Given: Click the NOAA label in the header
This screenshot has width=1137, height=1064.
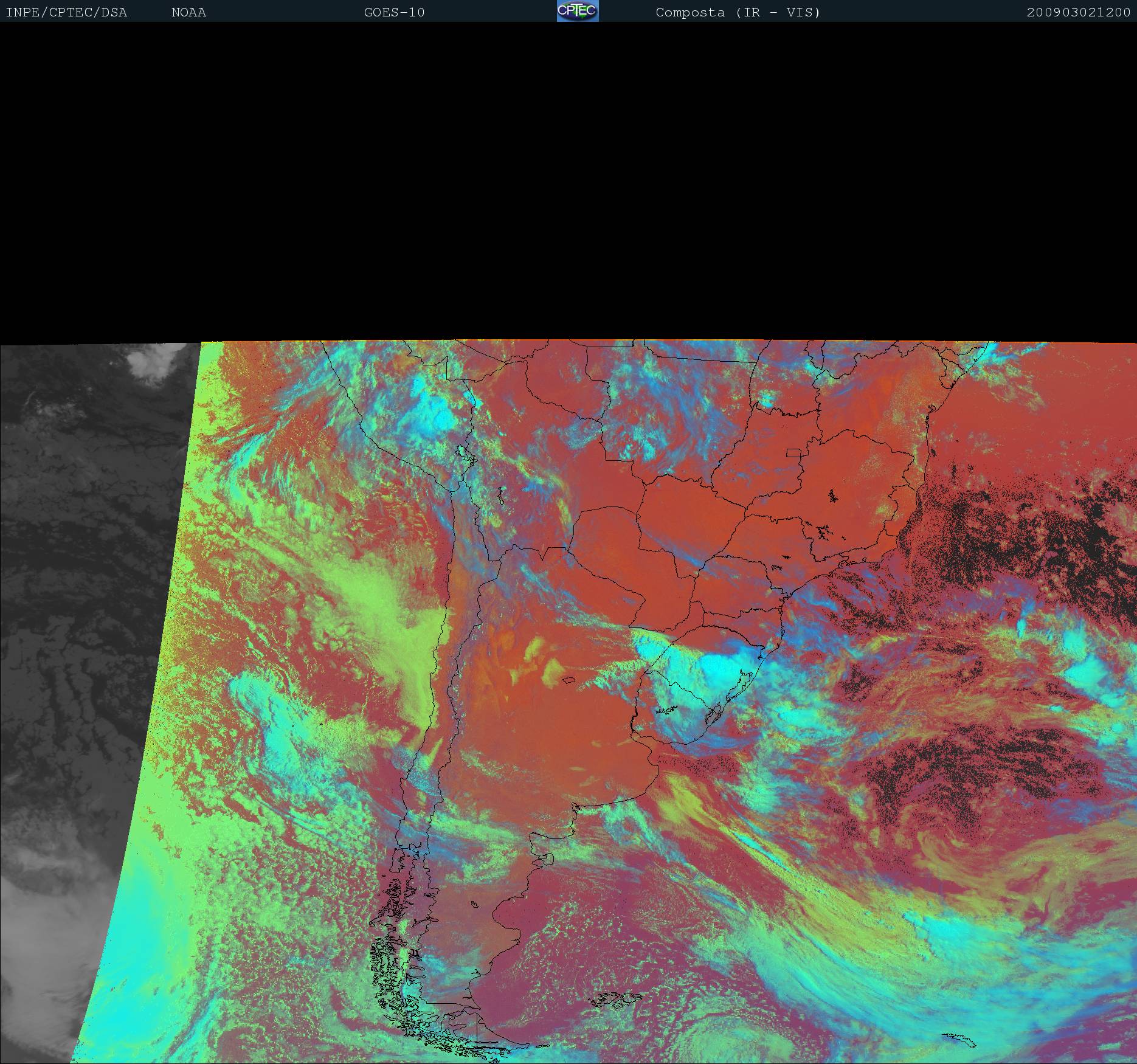Looking at the screenshot, I should point(188,13).
